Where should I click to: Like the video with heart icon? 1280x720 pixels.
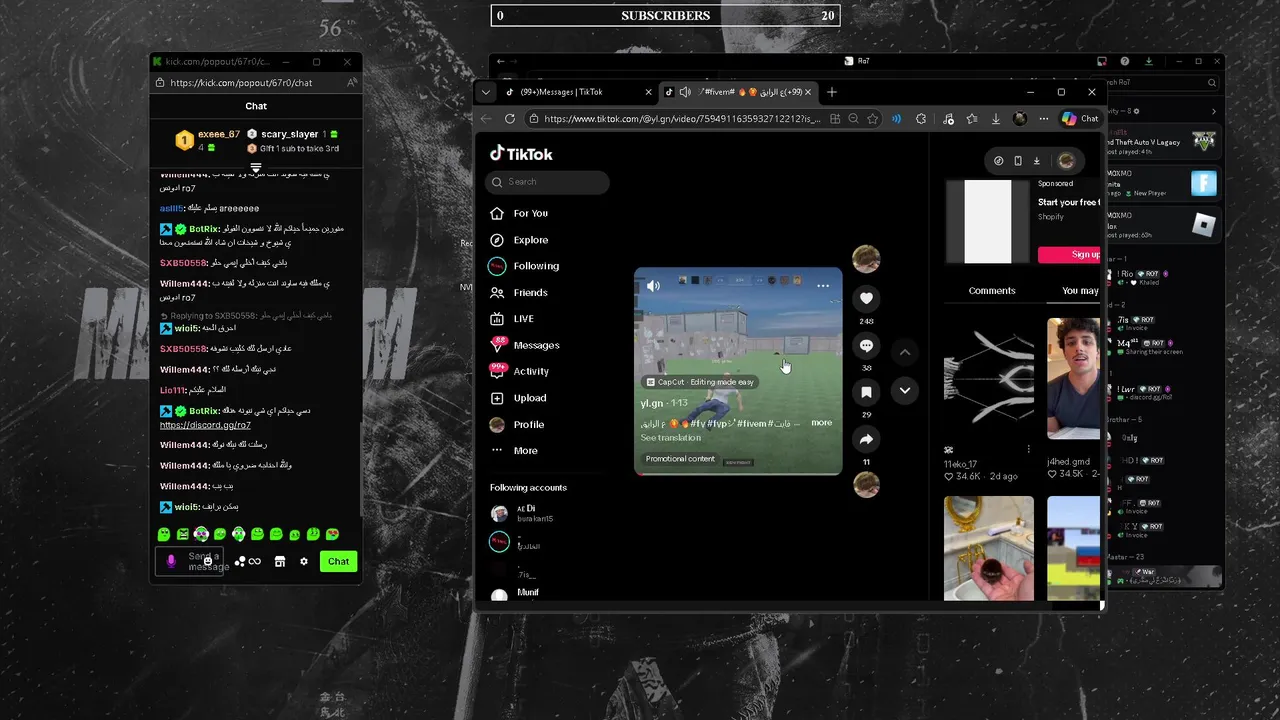click(x=866, y=298)
